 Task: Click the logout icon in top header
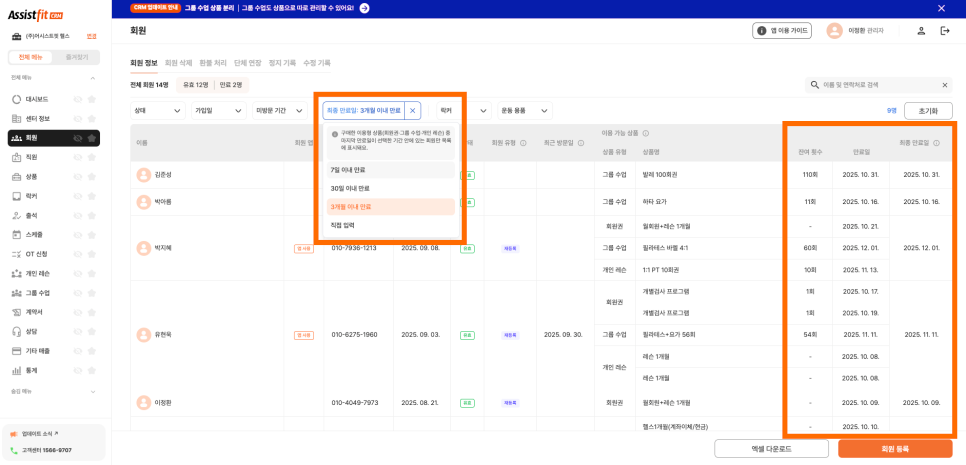point(945,31)
